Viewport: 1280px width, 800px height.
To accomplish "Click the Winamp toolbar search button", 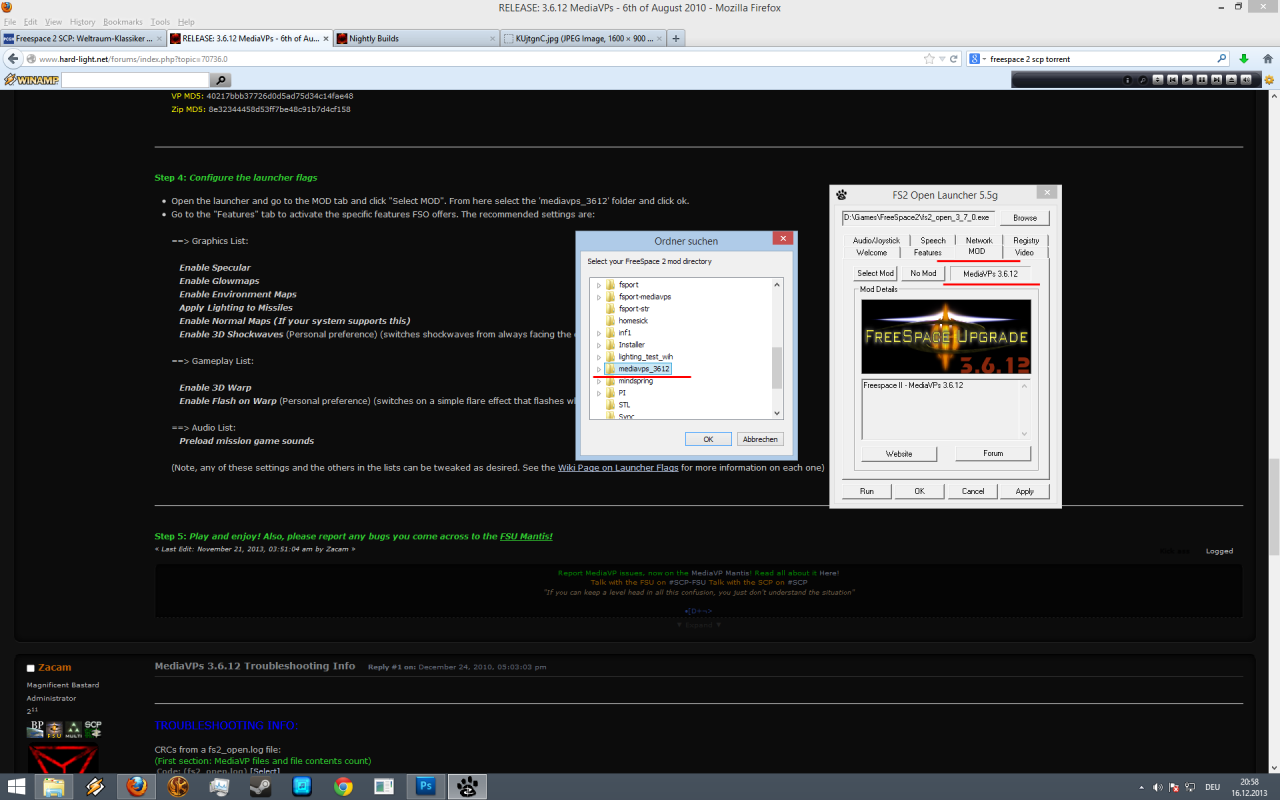I will coord(221,79).
